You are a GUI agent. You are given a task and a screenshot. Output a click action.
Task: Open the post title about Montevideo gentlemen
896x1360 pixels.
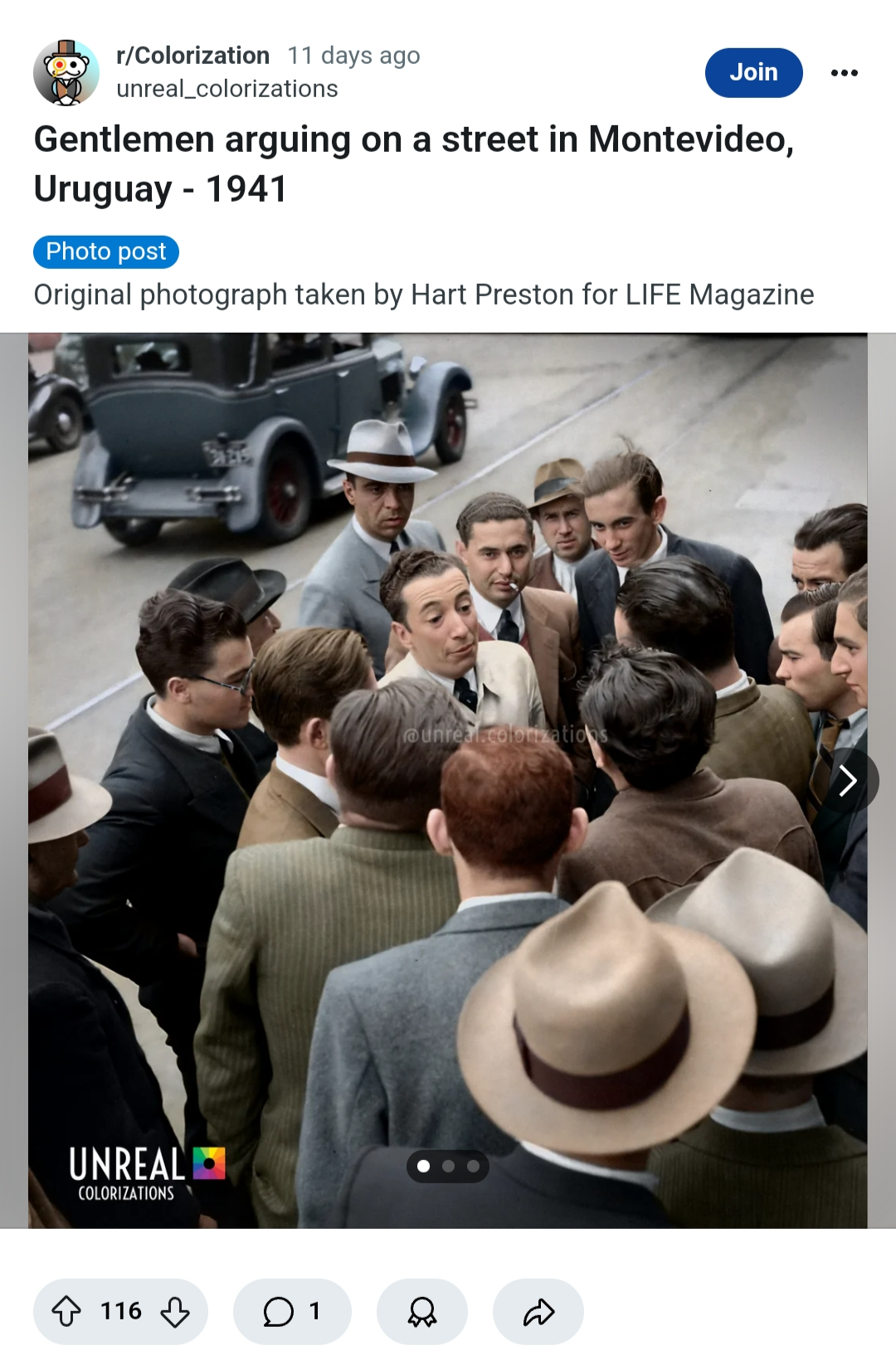[x=414, y=164]
